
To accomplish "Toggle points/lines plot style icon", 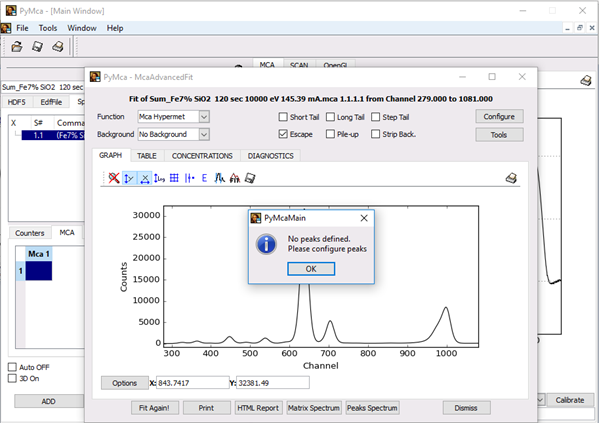I will 189,178.
